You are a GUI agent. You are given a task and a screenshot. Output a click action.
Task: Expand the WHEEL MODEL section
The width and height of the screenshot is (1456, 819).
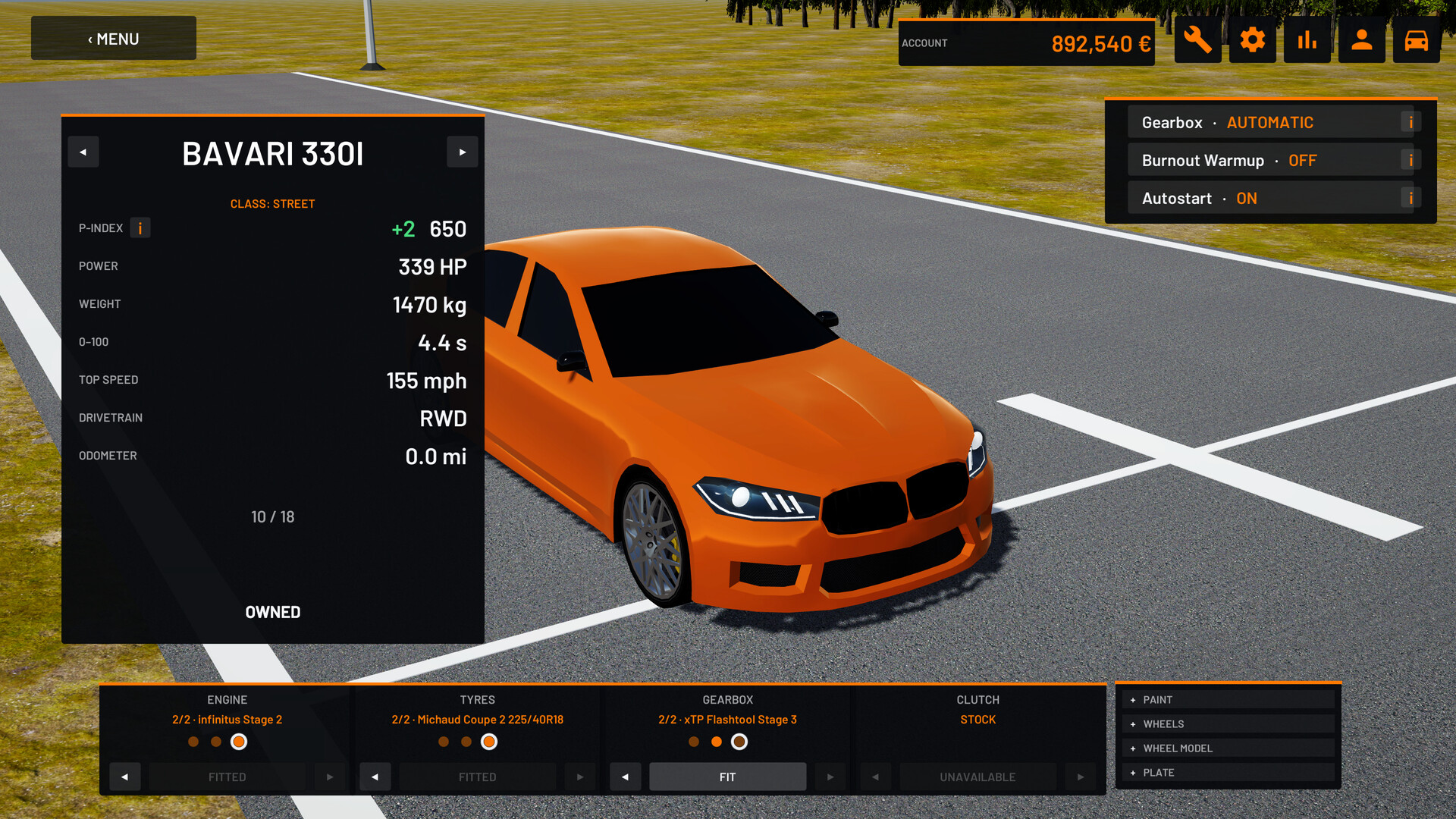(1228, 748)
